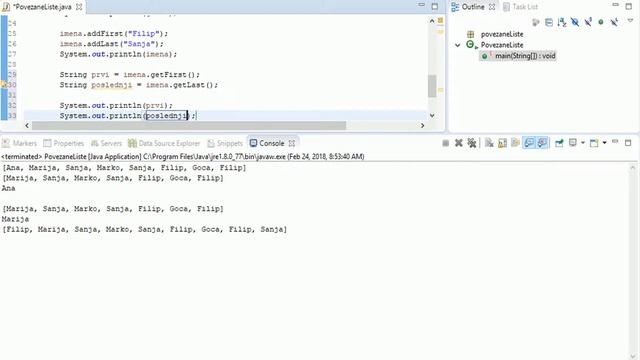640x360 pixels.
Task: Maximize the Console panel
Action: coord(628,142)
